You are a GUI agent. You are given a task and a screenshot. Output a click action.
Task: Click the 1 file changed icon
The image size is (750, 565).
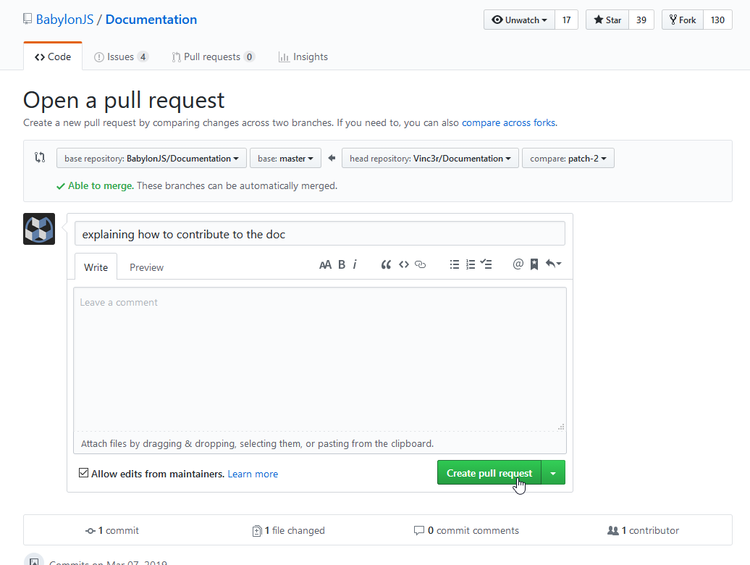[257, 531]
